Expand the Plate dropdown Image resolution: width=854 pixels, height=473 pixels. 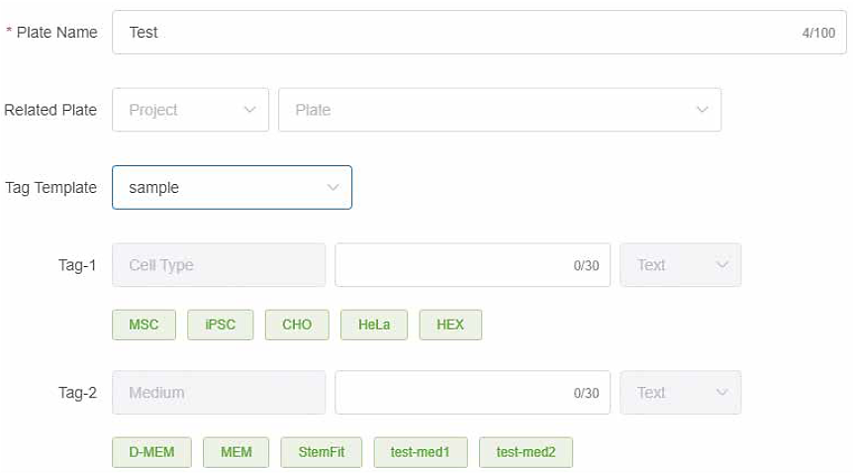click(x=499, y=110)
